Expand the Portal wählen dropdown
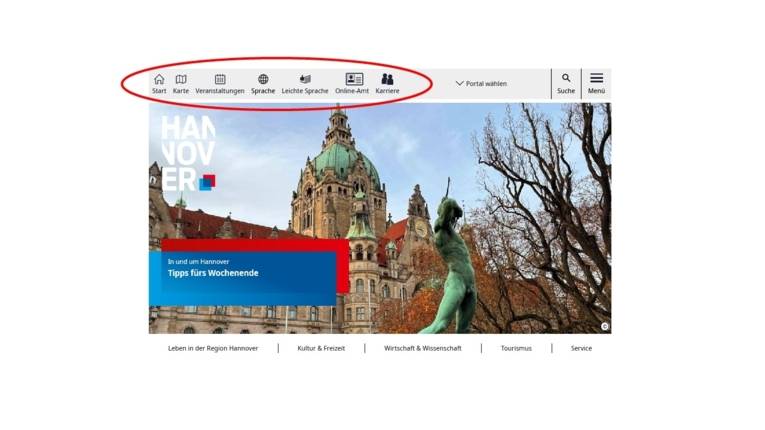Screen dimensions: 765x430 (481, 84)
